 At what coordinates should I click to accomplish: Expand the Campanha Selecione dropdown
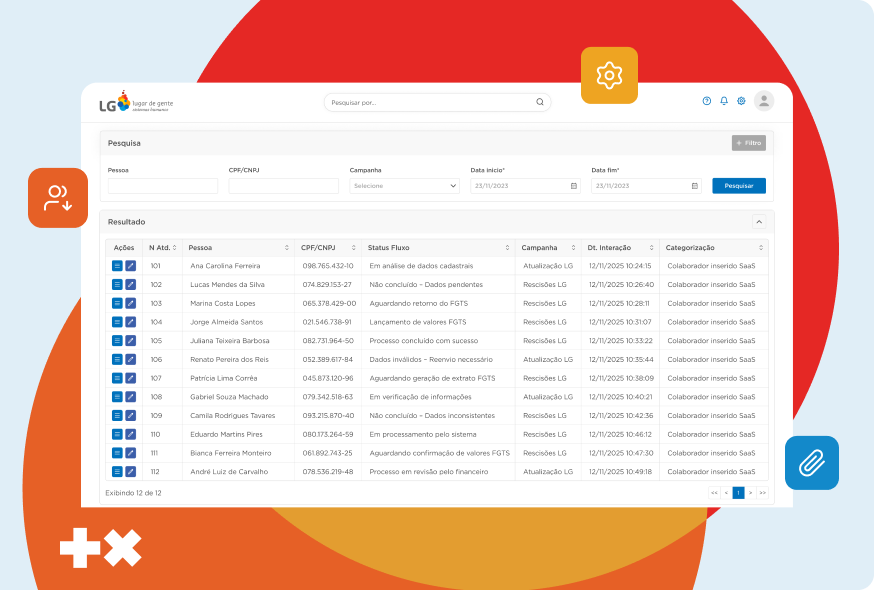[404, 186]
